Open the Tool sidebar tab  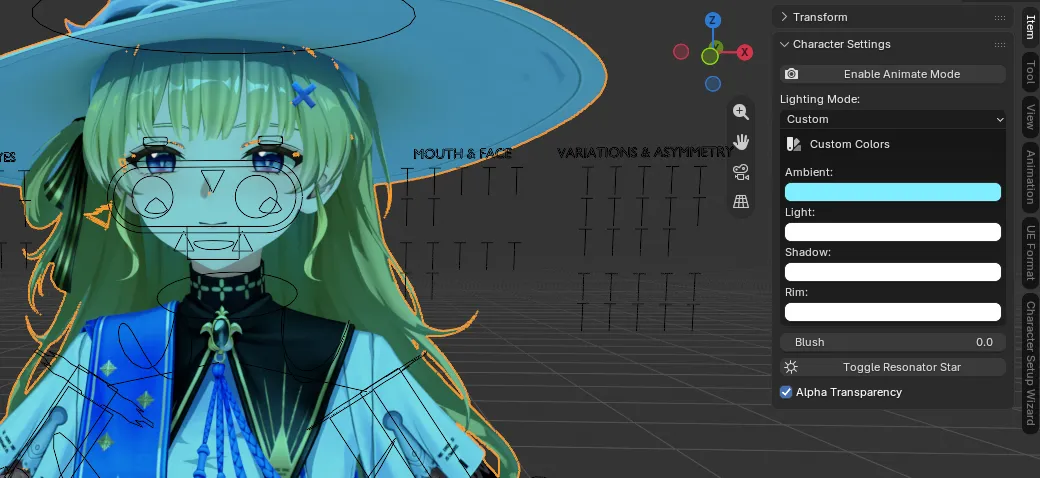[1030, 70]
